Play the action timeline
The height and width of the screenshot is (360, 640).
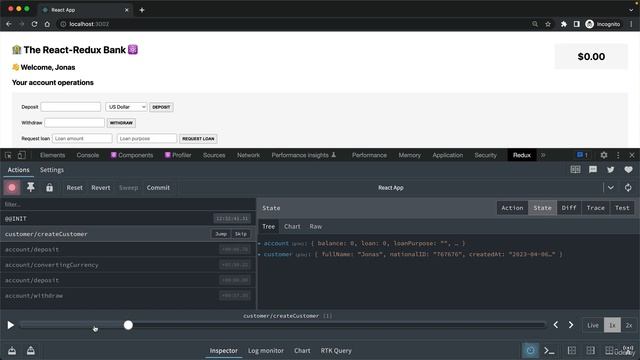click(x=11, y=325)
